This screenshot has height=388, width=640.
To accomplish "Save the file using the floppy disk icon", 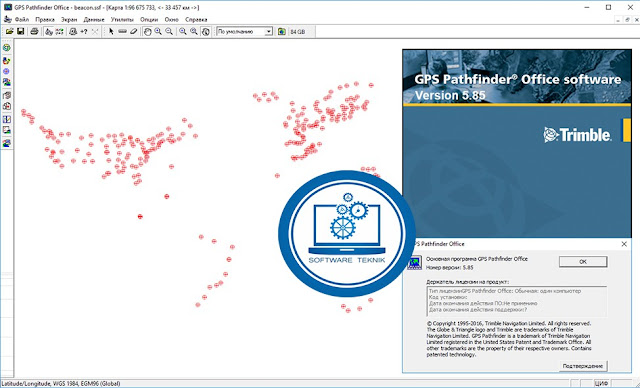I will coord(20,31).
